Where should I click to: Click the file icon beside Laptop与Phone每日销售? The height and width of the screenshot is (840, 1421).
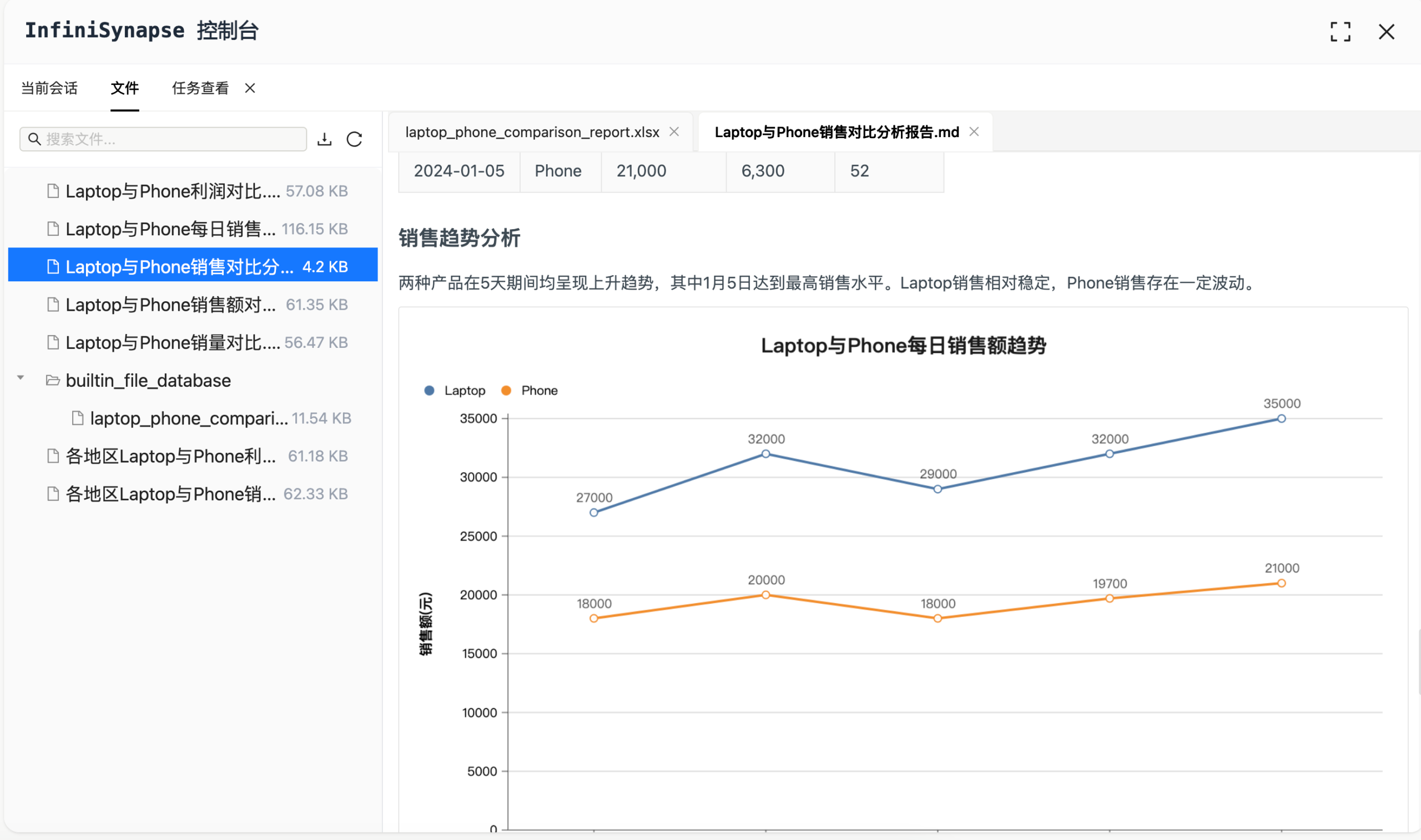point(53,229)
